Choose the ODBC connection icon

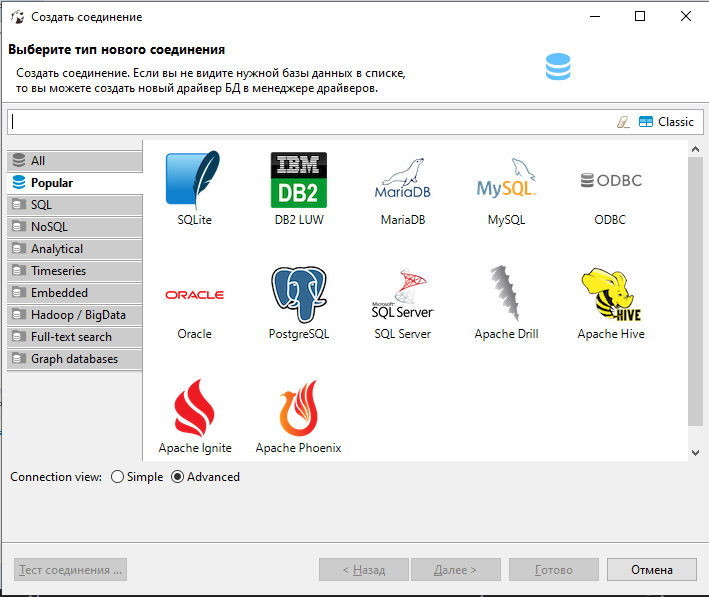click(x=611, y=180)
